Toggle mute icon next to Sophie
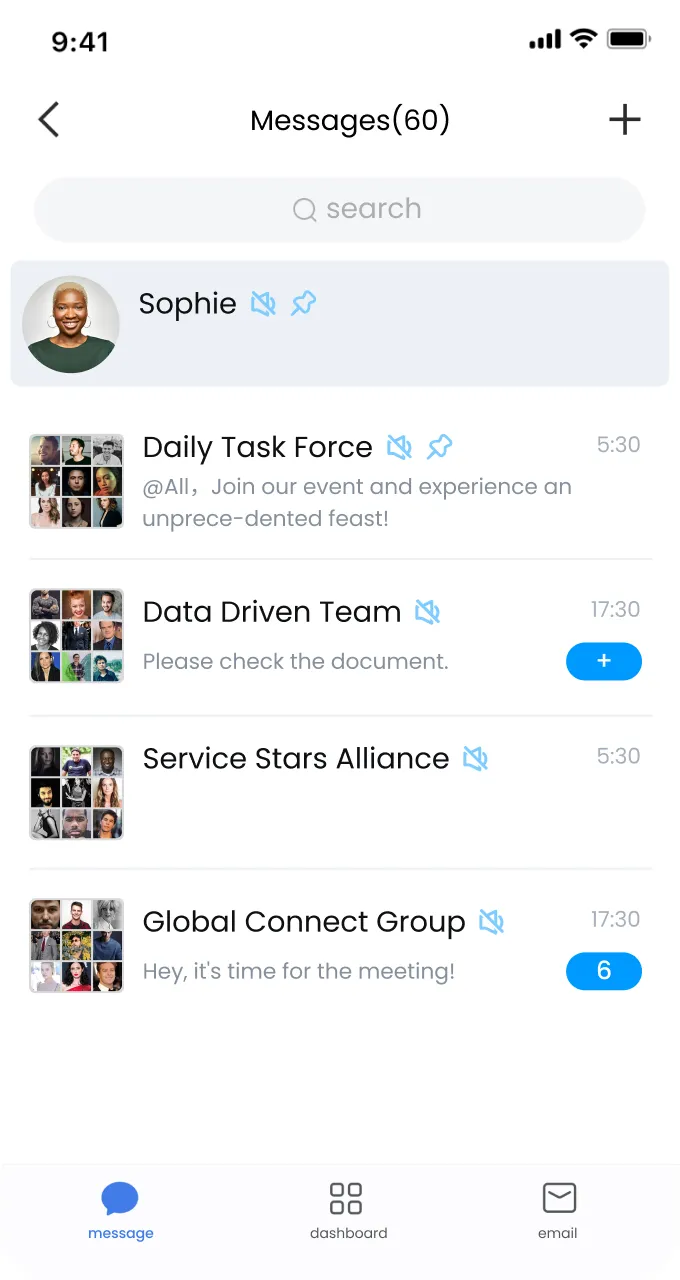680x1280 pixels. pyautogui.click(x=263, y=303)
